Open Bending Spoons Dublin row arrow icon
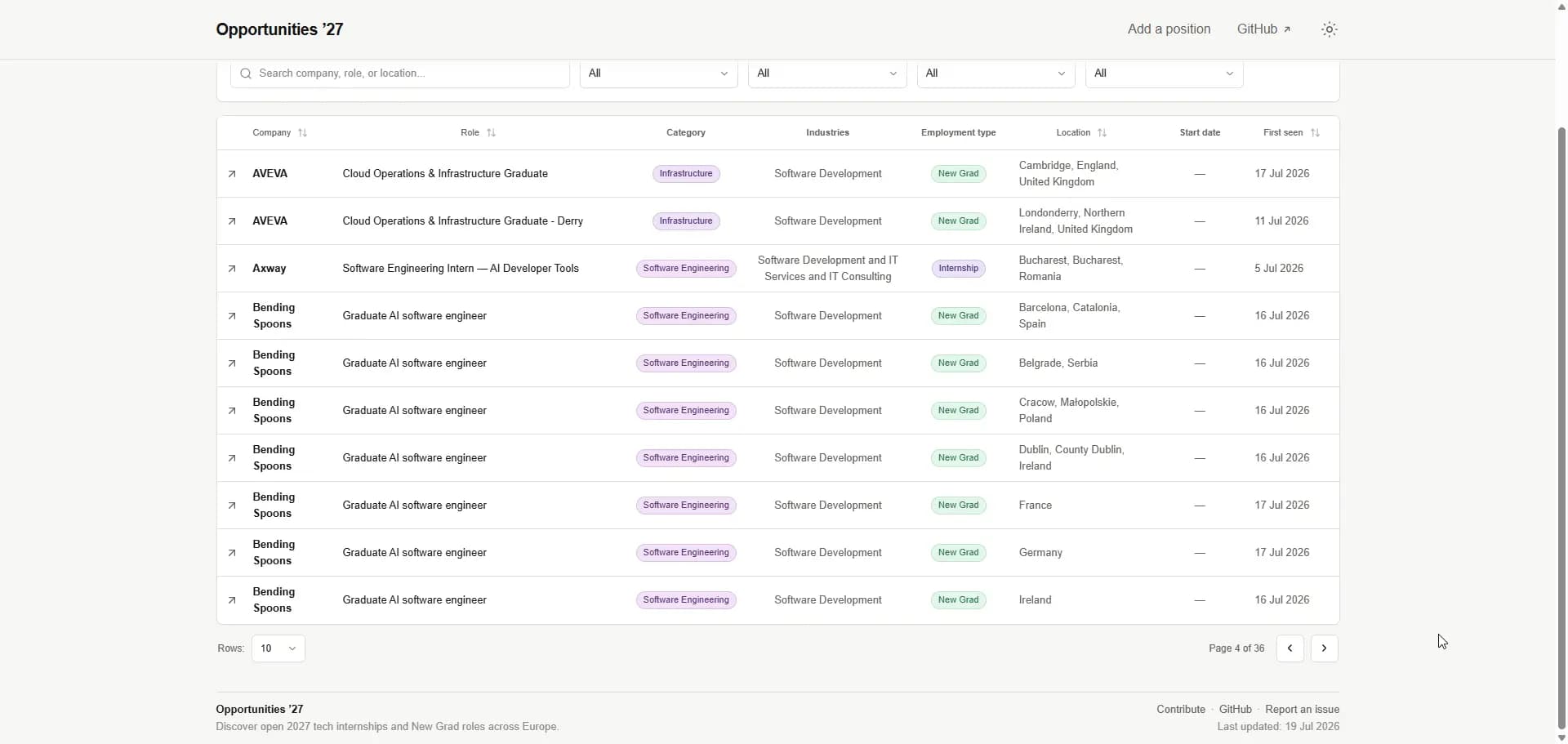Image resolution: width=1568 pixels, height=744 pixels. coord(232,458)
